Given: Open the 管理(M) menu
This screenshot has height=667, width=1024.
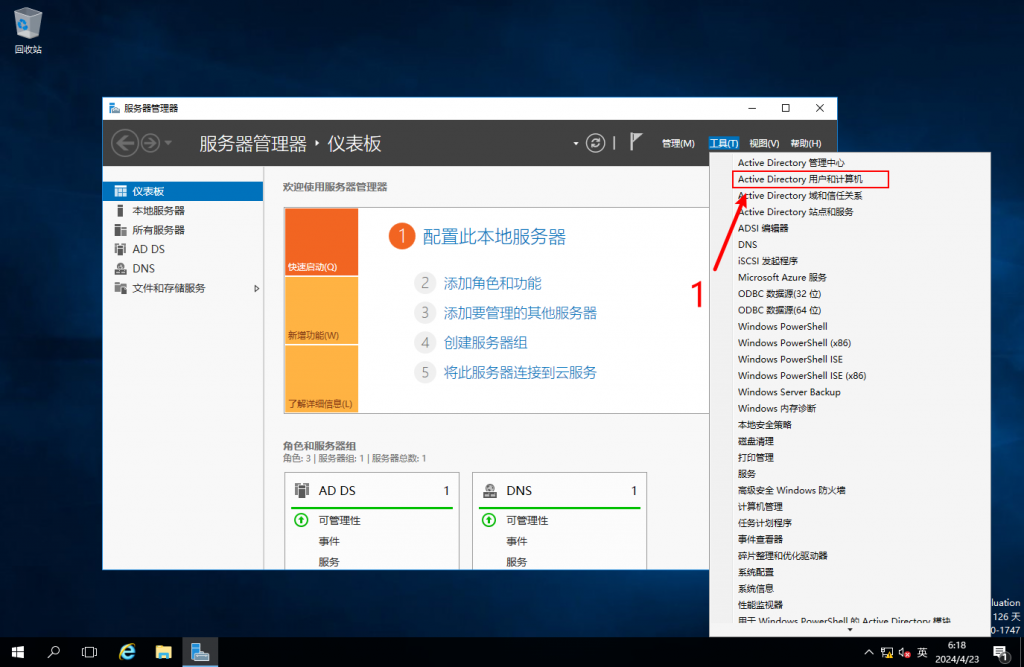Looking at the screenshot, I should pos(677,144).
